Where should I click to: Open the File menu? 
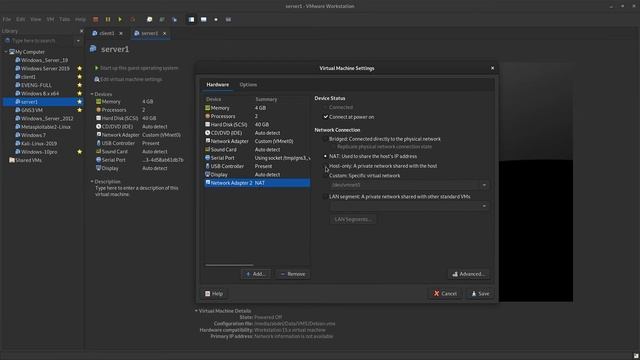click(x=7, y=19)
